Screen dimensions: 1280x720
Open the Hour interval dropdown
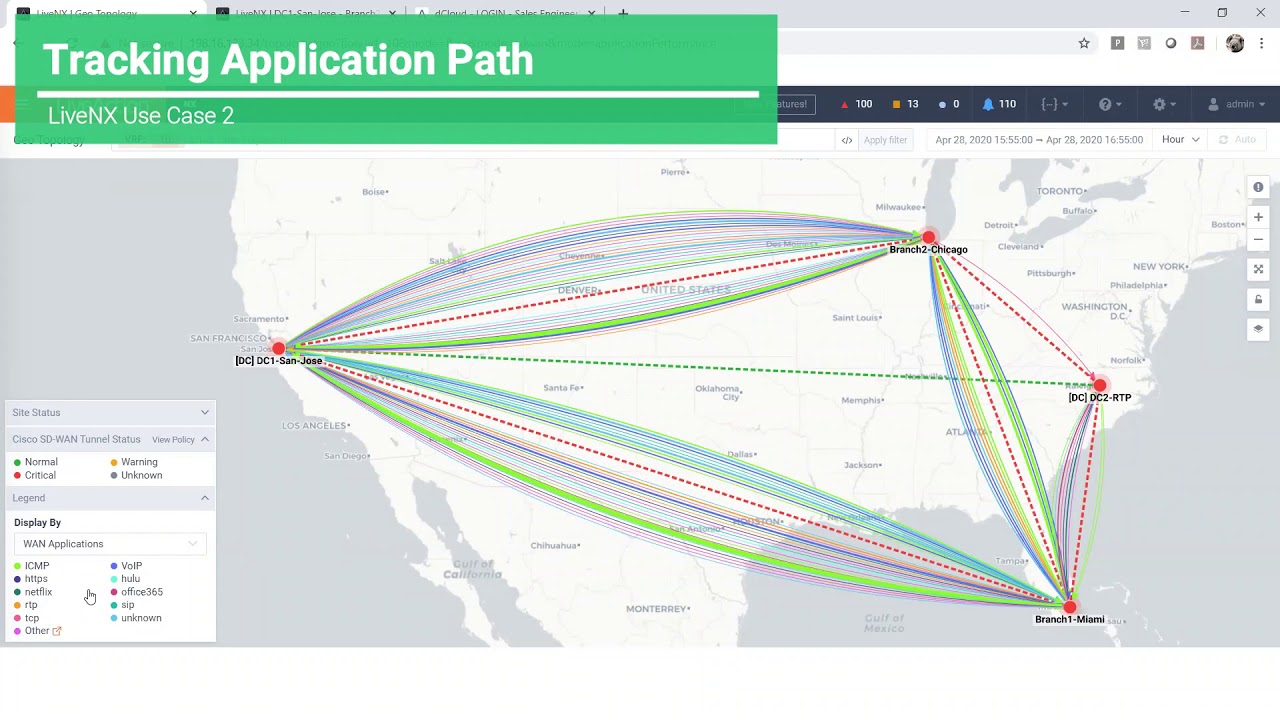point(1180,140)
